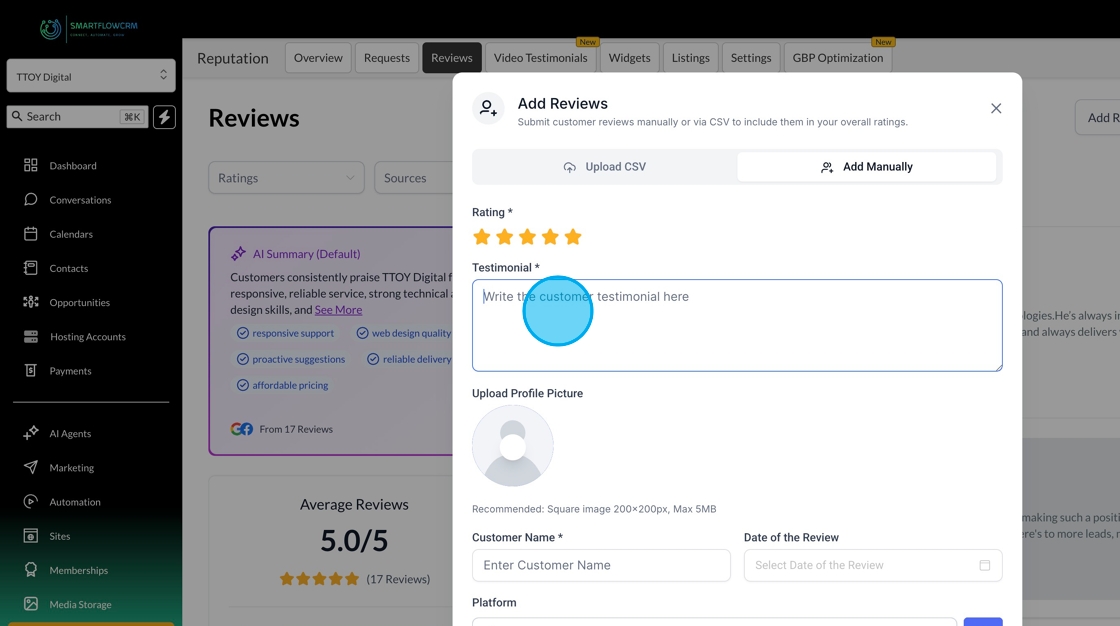Screen dimensions: 1120x626
Task: Switch to the Requests tab
Action: (386, 58)
